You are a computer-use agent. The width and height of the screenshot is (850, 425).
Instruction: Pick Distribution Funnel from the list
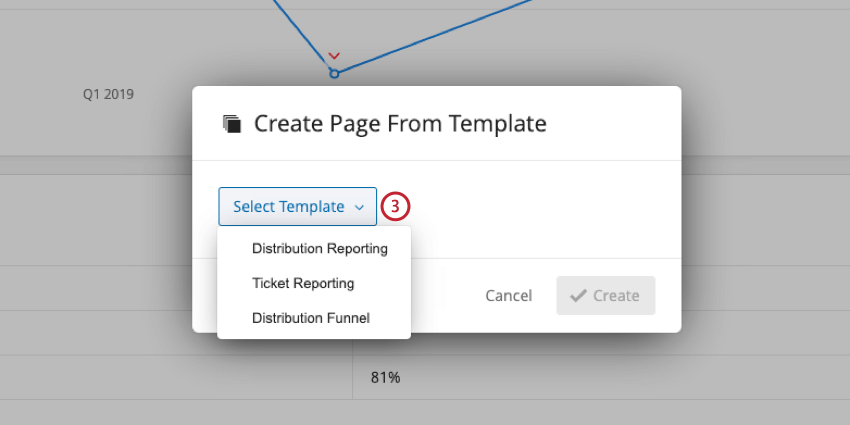[311, 318]
